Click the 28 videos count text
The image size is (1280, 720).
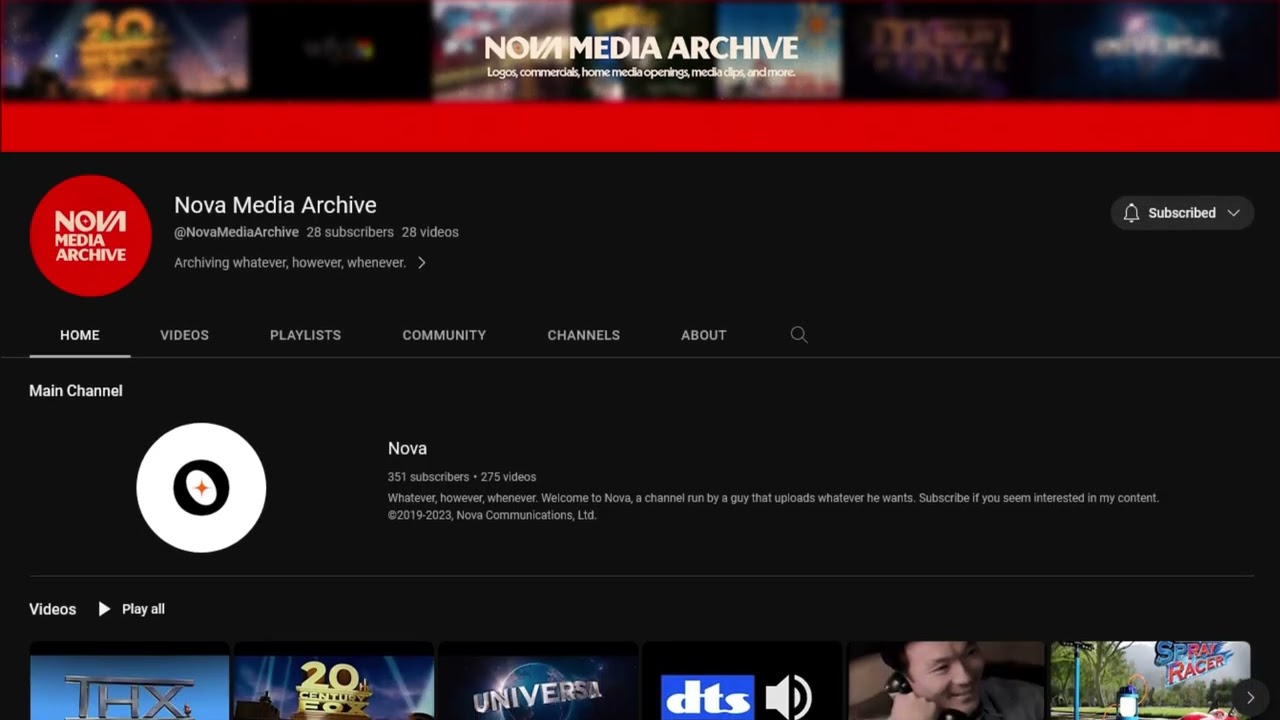(430, 232)
